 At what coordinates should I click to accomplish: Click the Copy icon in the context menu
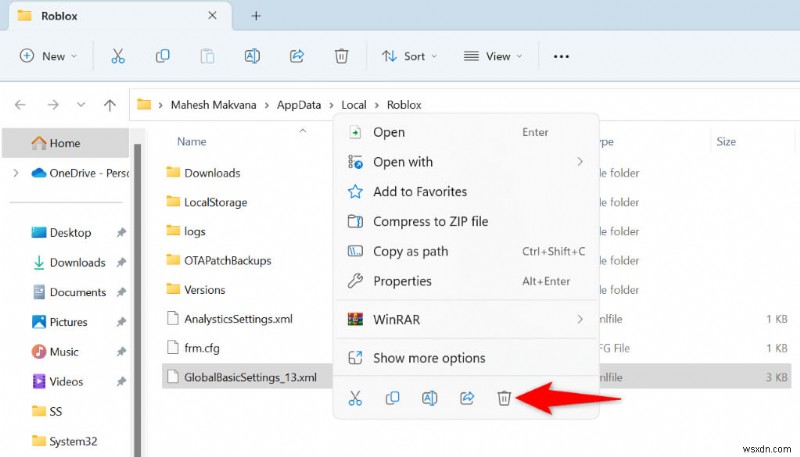[392, 398]
